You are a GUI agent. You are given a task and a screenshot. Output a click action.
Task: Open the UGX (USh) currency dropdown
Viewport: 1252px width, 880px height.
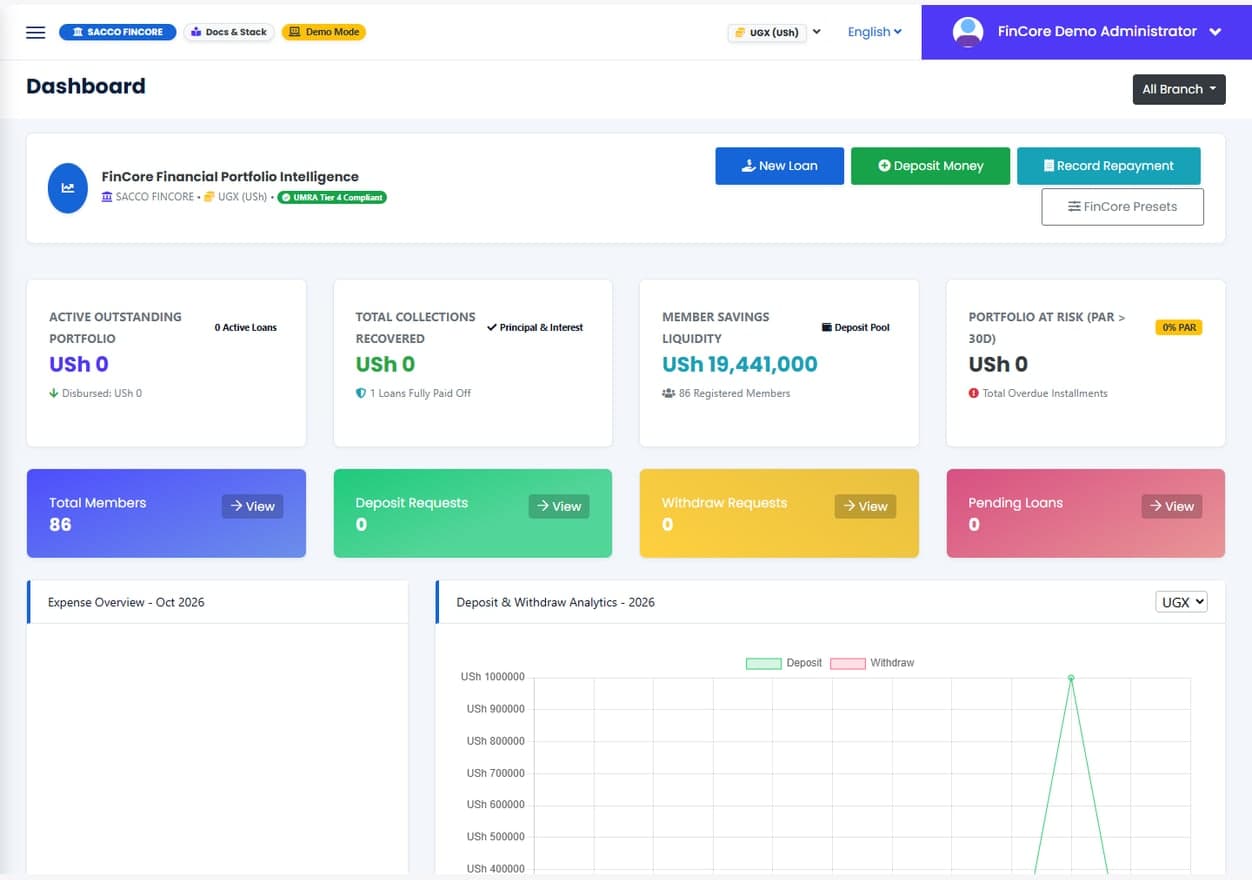point(775,32)
